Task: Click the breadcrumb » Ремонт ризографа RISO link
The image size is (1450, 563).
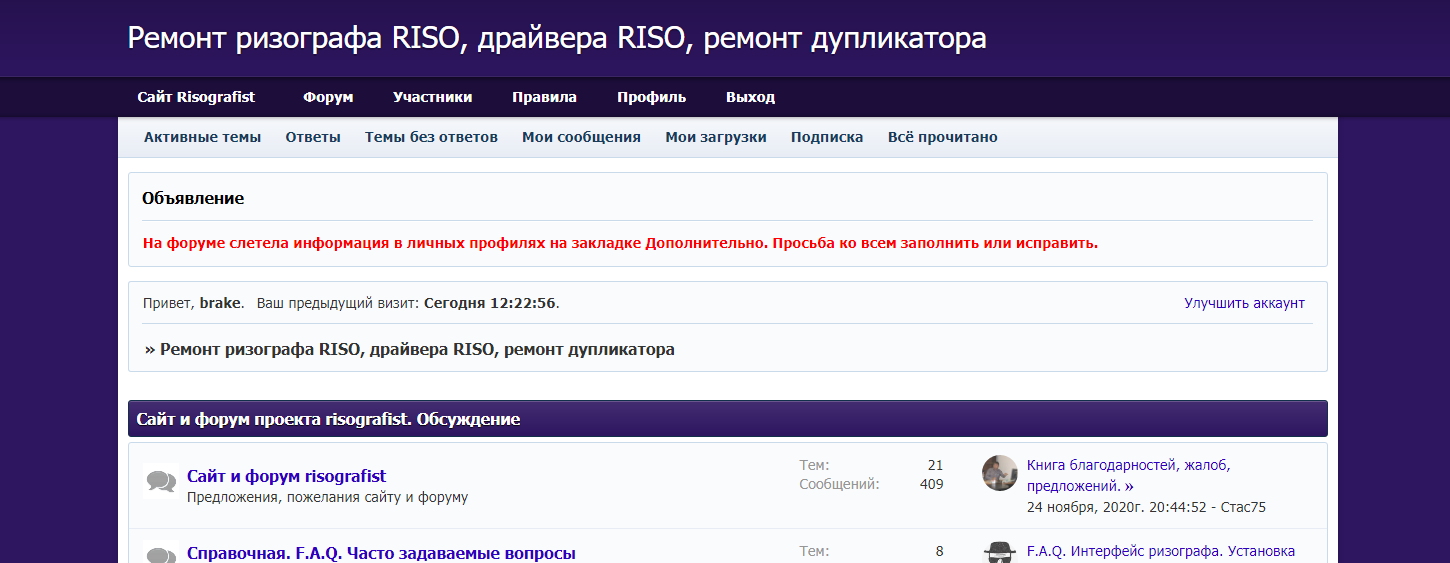Action: coord(410,349)
